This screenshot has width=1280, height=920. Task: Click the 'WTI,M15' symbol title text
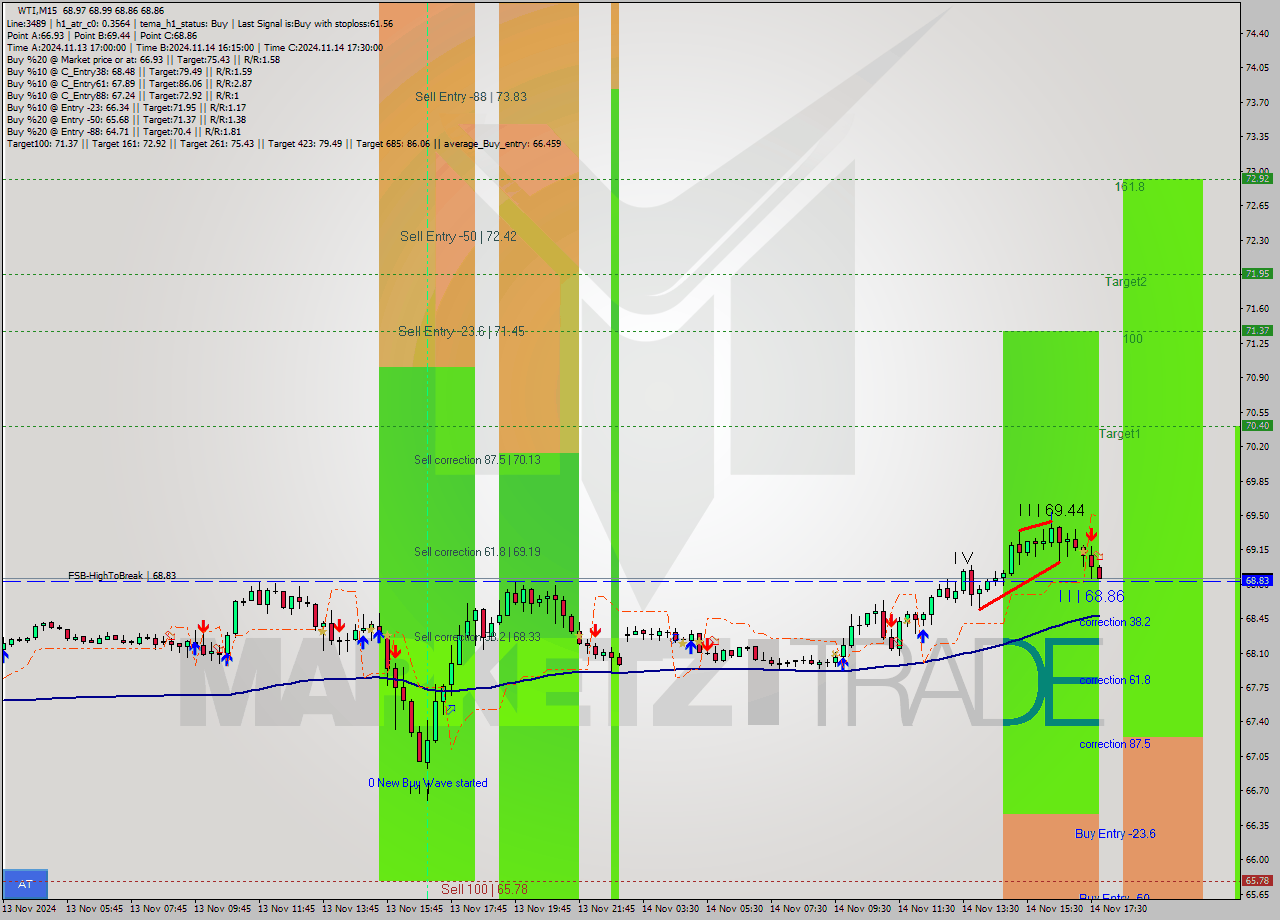[38, 10]
